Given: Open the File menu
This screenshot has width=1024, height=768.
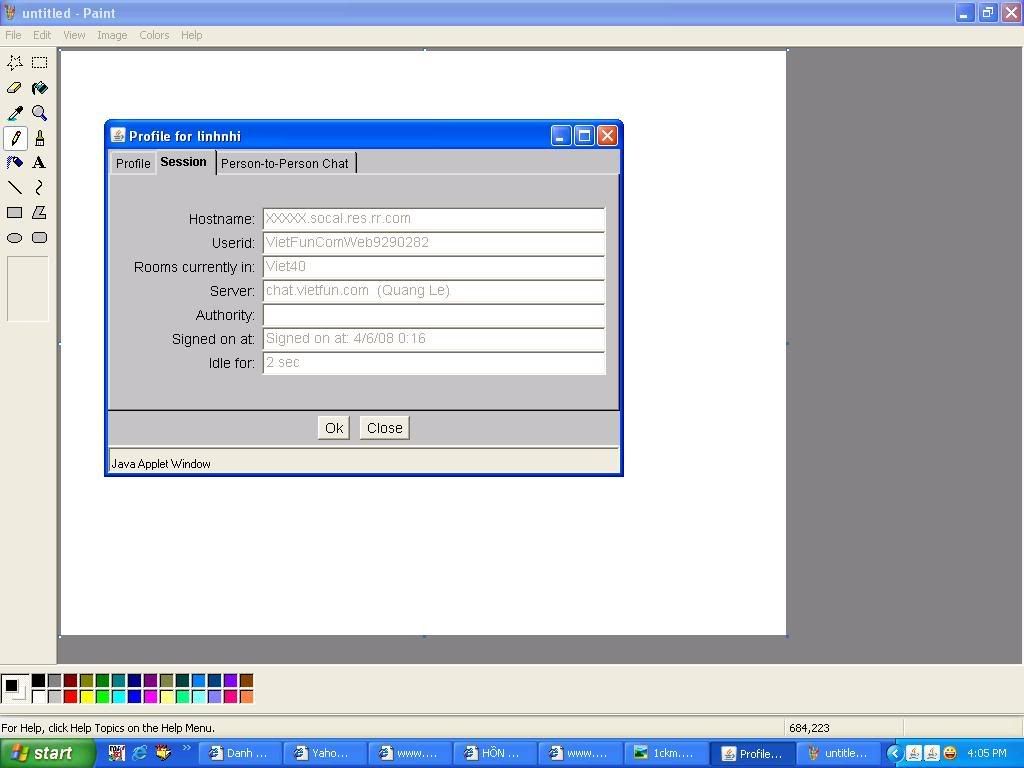Looking at the screenshot, I should tap(13, 35).
